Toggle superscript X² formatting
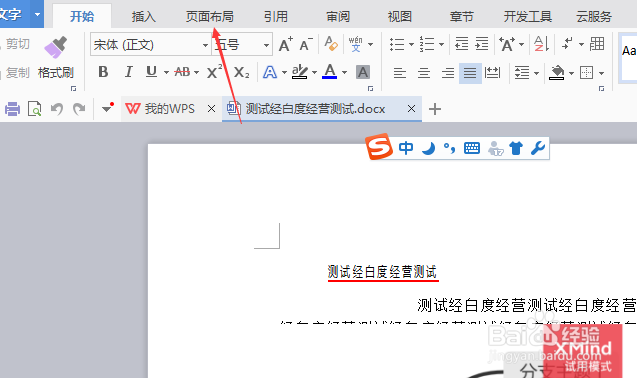 (x=214, y=72)
